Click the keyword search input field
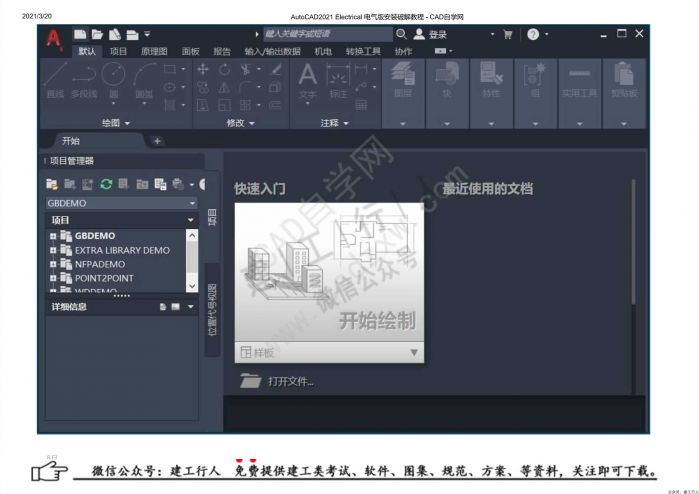This screenshot has height=494, width=699. pyautogui.click(x=328, y=34)
